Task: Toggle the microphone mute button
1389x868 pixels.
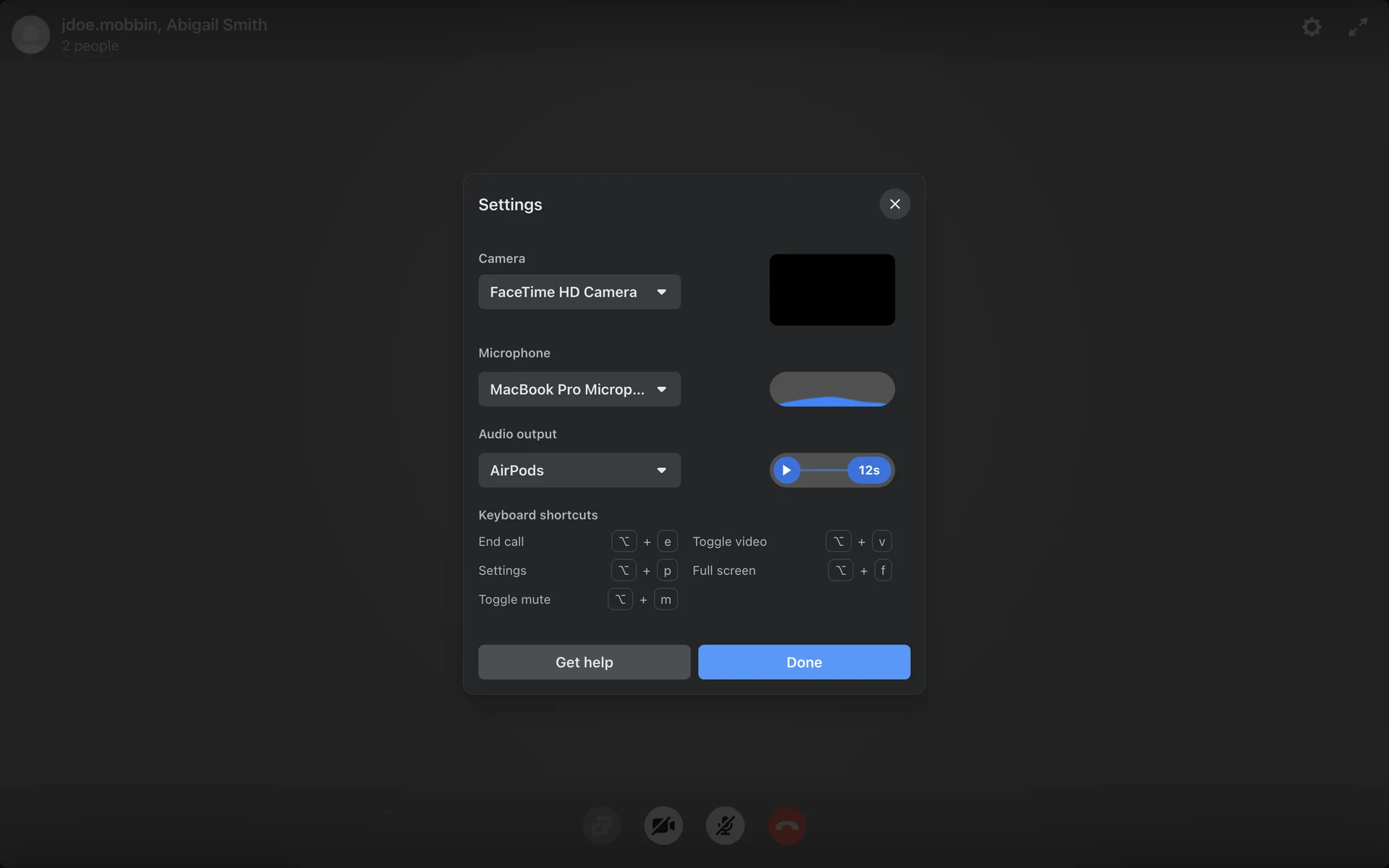Action: (725, 825)
